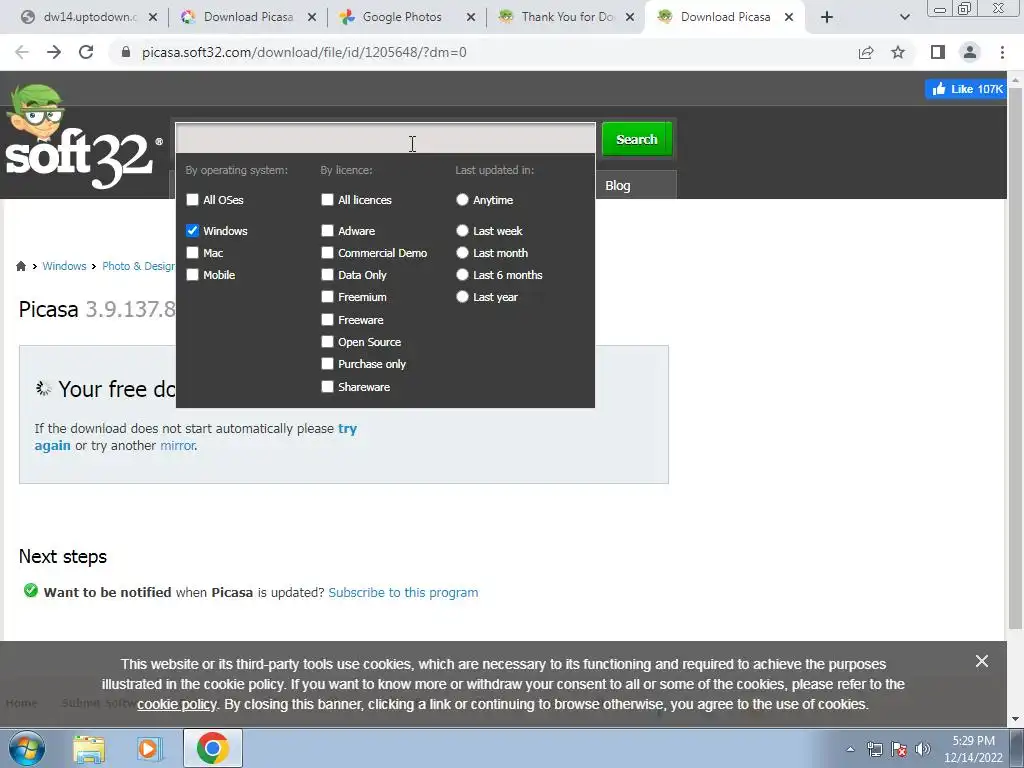The width and height of the screenshot is (1024, 768).
Task: Click the mirror download link
Action: coord(178,445)
